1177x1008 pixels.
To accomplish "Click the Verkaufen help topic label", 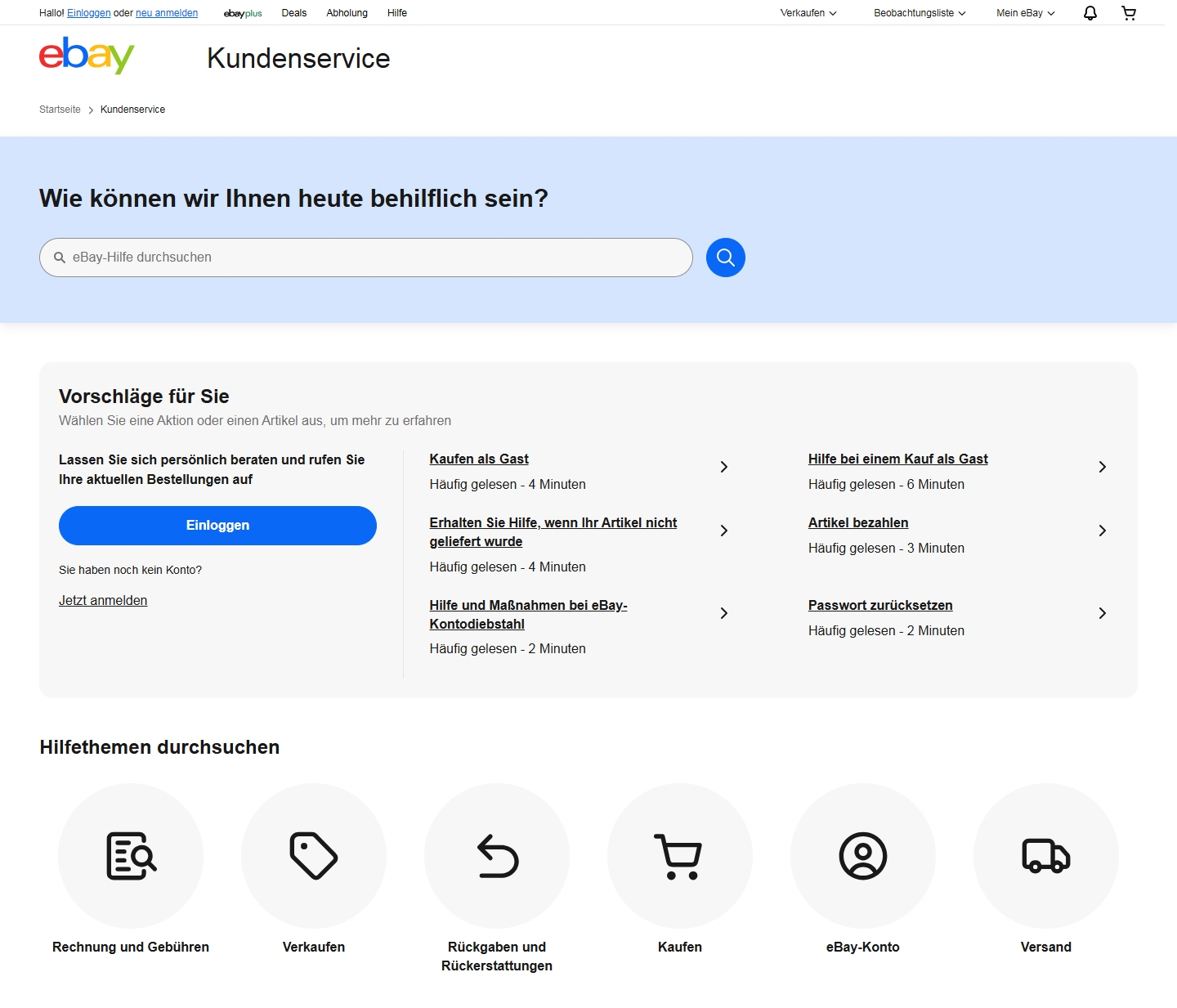I will (x=314, y=947).
